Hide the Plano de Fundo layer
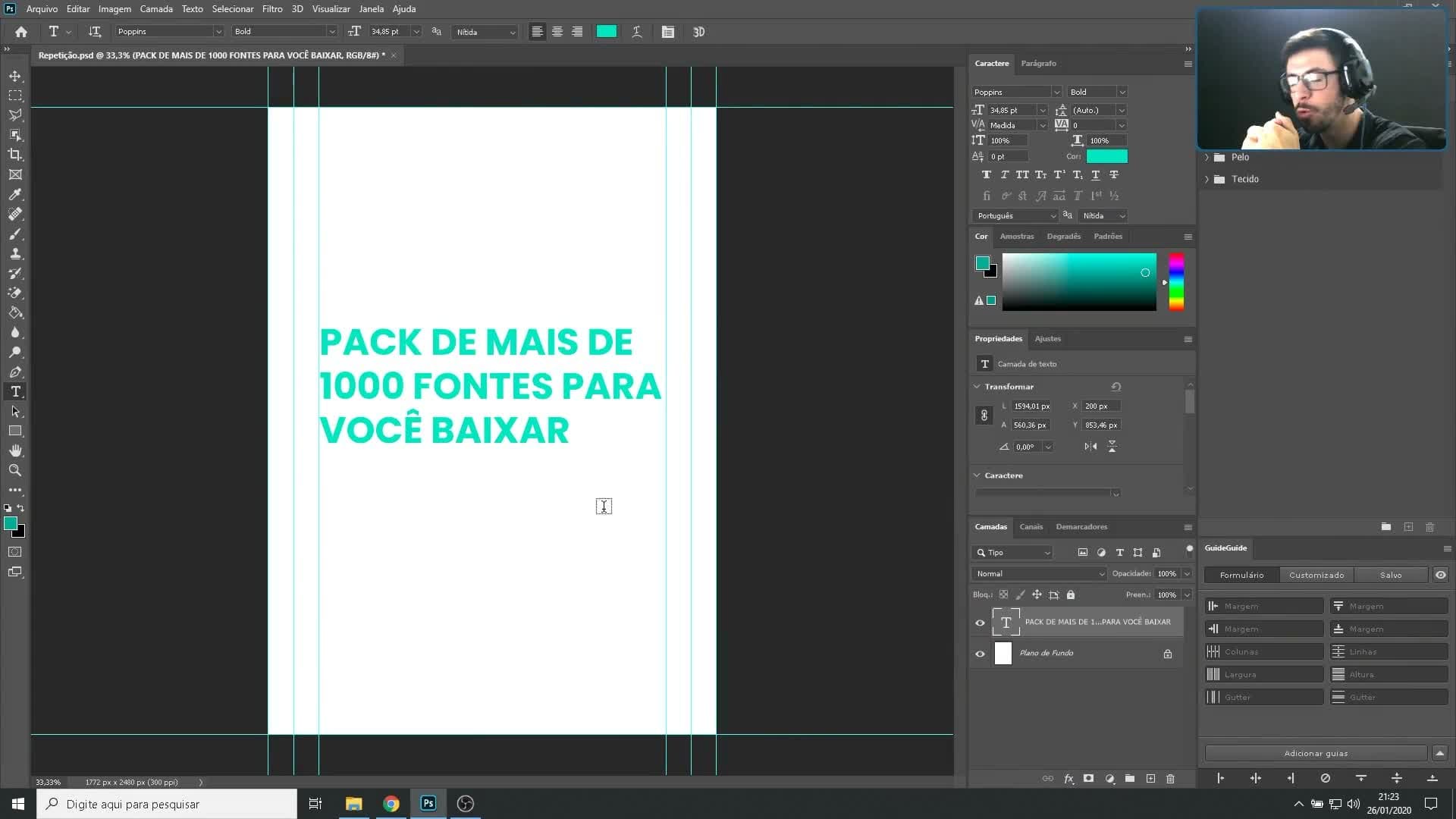Image resolution: width=1456 pixels, height=819 pixels. click(x=980, y=654)
